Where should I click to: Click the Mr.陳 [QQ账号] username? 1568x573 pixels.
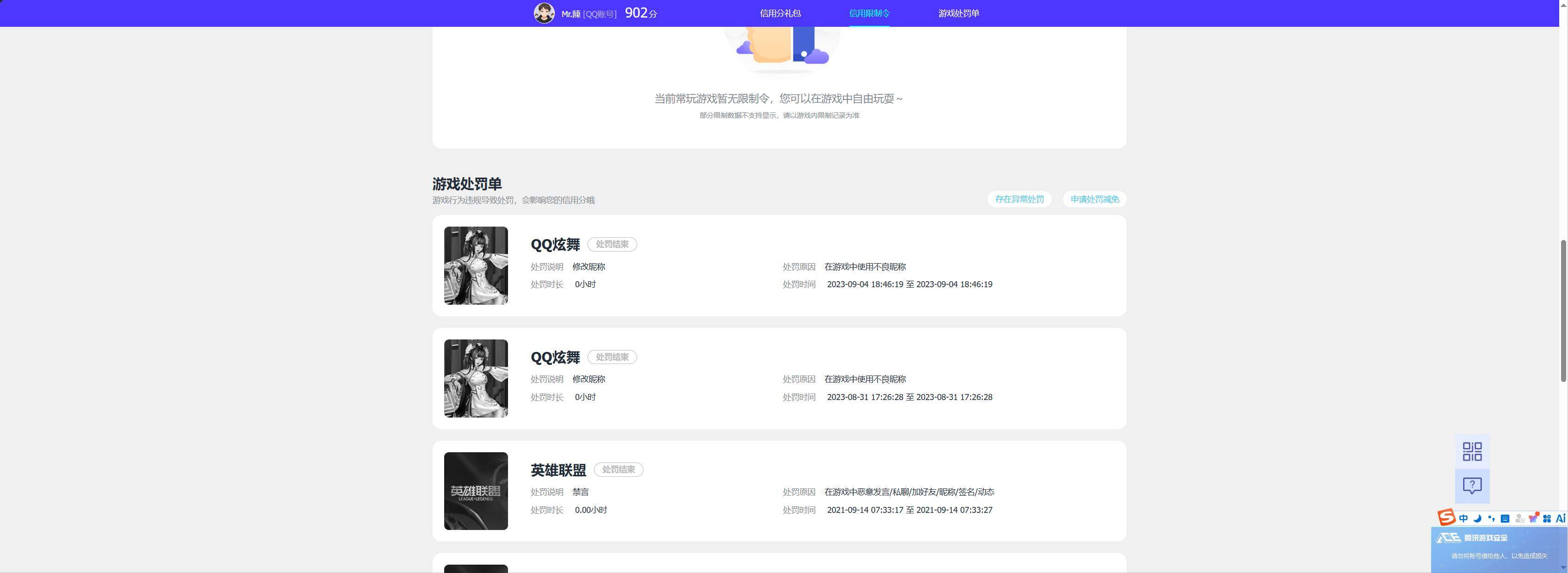click(589, 13)
